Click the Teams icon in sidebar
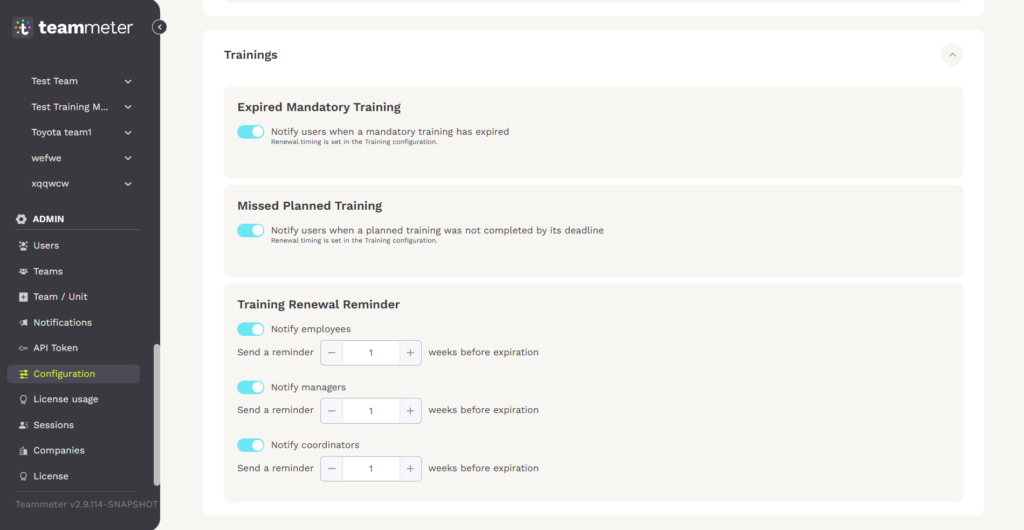 pyautogui.click(x=23, y=272)
